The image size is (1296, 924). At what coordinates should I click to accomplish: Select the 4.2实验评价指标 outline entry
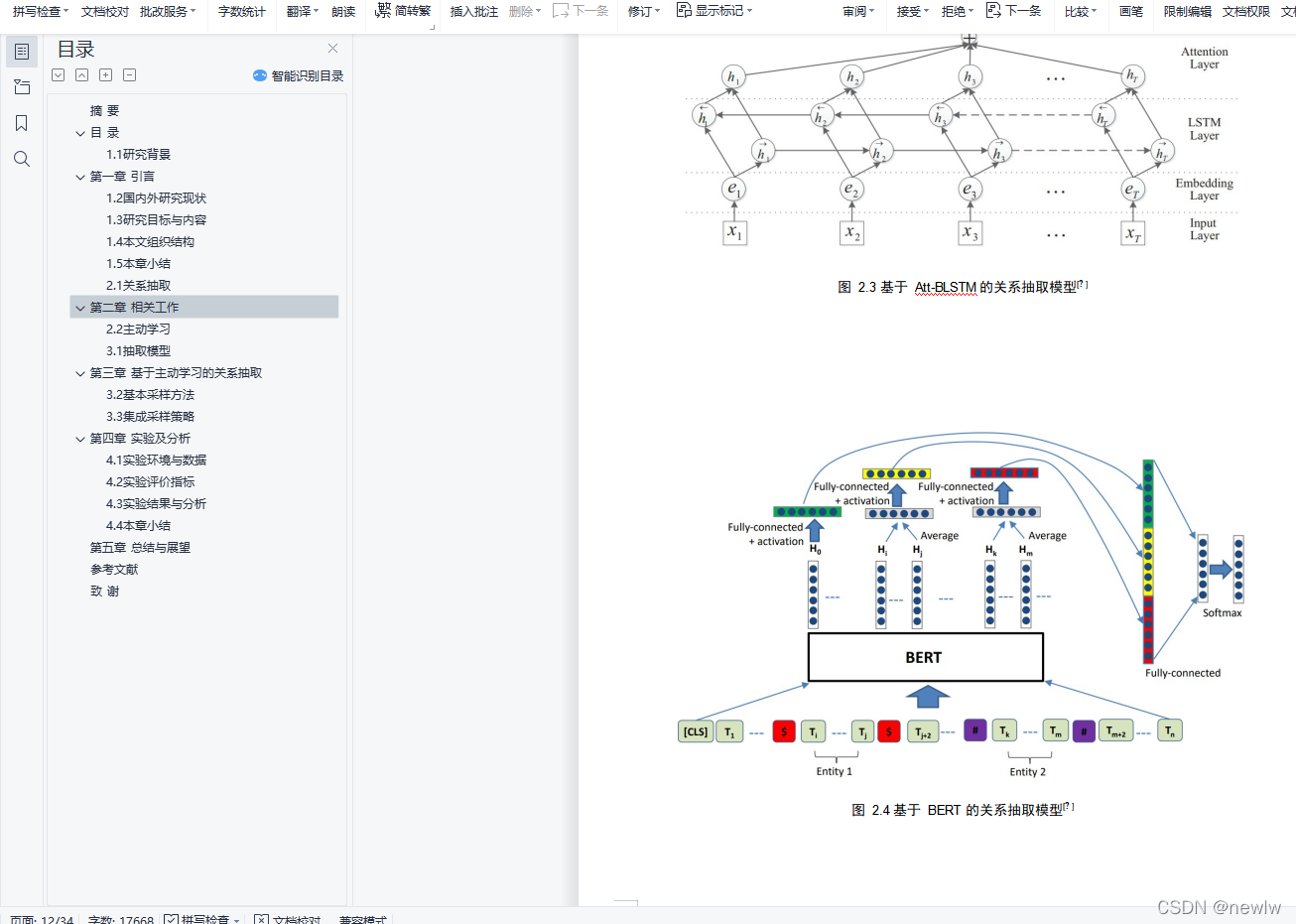[x=151, y=482]
